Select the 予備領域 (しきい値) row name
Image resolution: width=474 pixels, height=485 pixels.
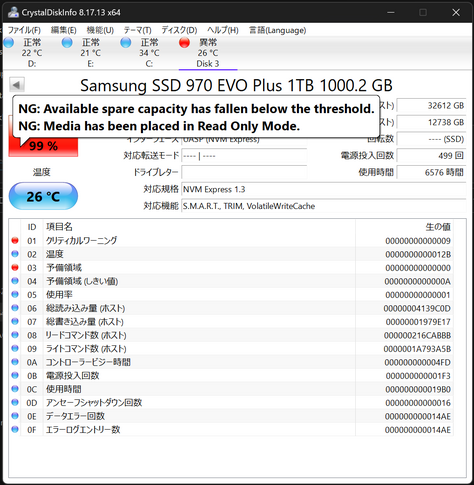(82, 281)
